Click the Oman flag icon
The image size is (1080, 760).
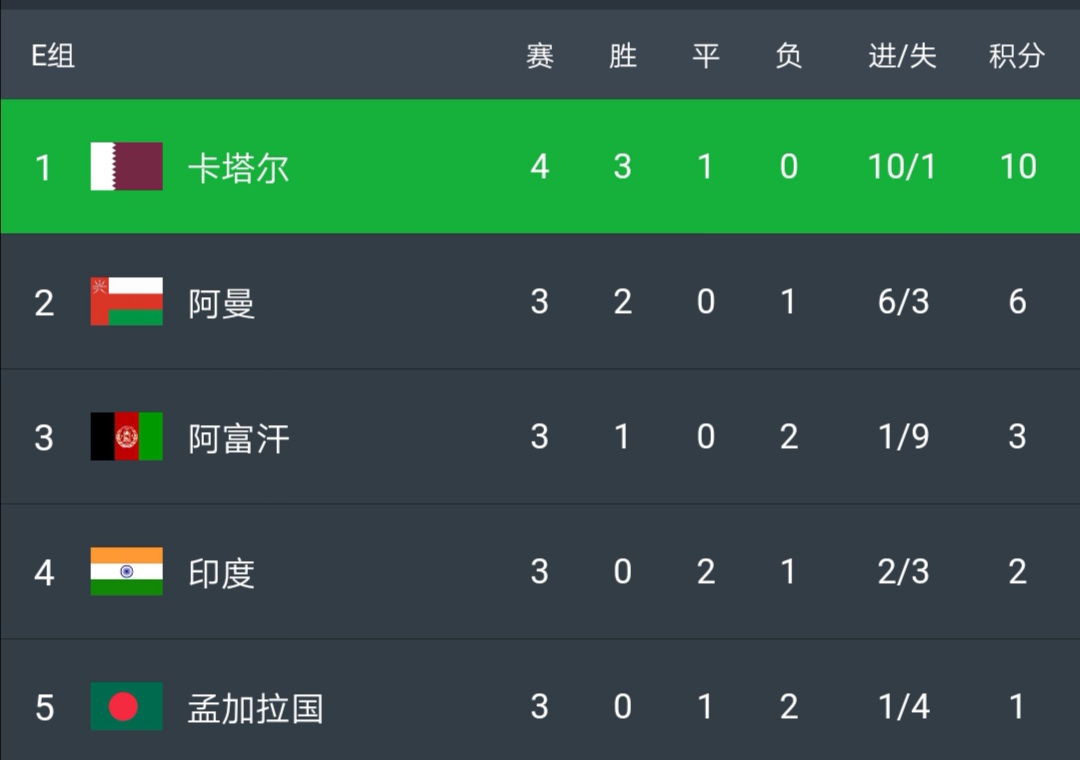[125, 302]
